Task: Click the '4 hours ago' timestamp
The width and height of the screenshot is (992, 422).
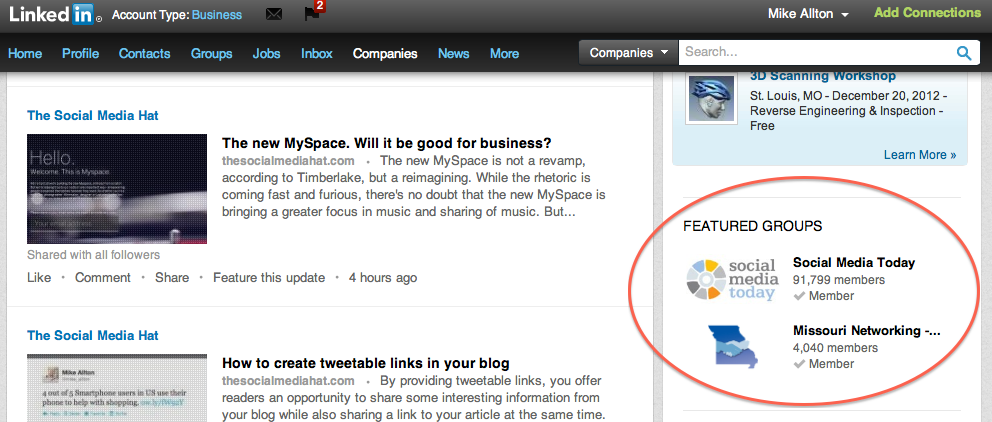Action: [383, 277]
